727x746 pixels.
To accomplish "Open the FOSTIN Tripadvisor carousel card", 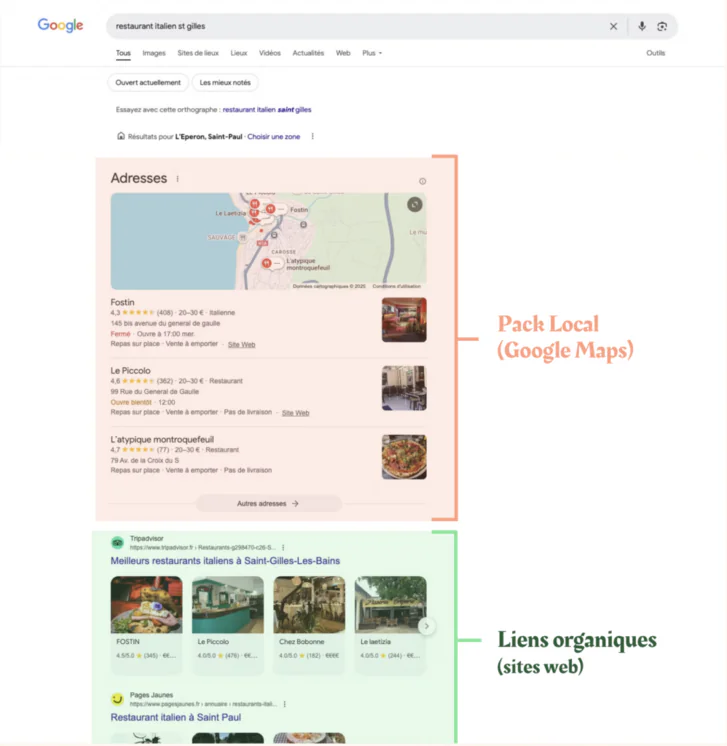I will (147, 624).
